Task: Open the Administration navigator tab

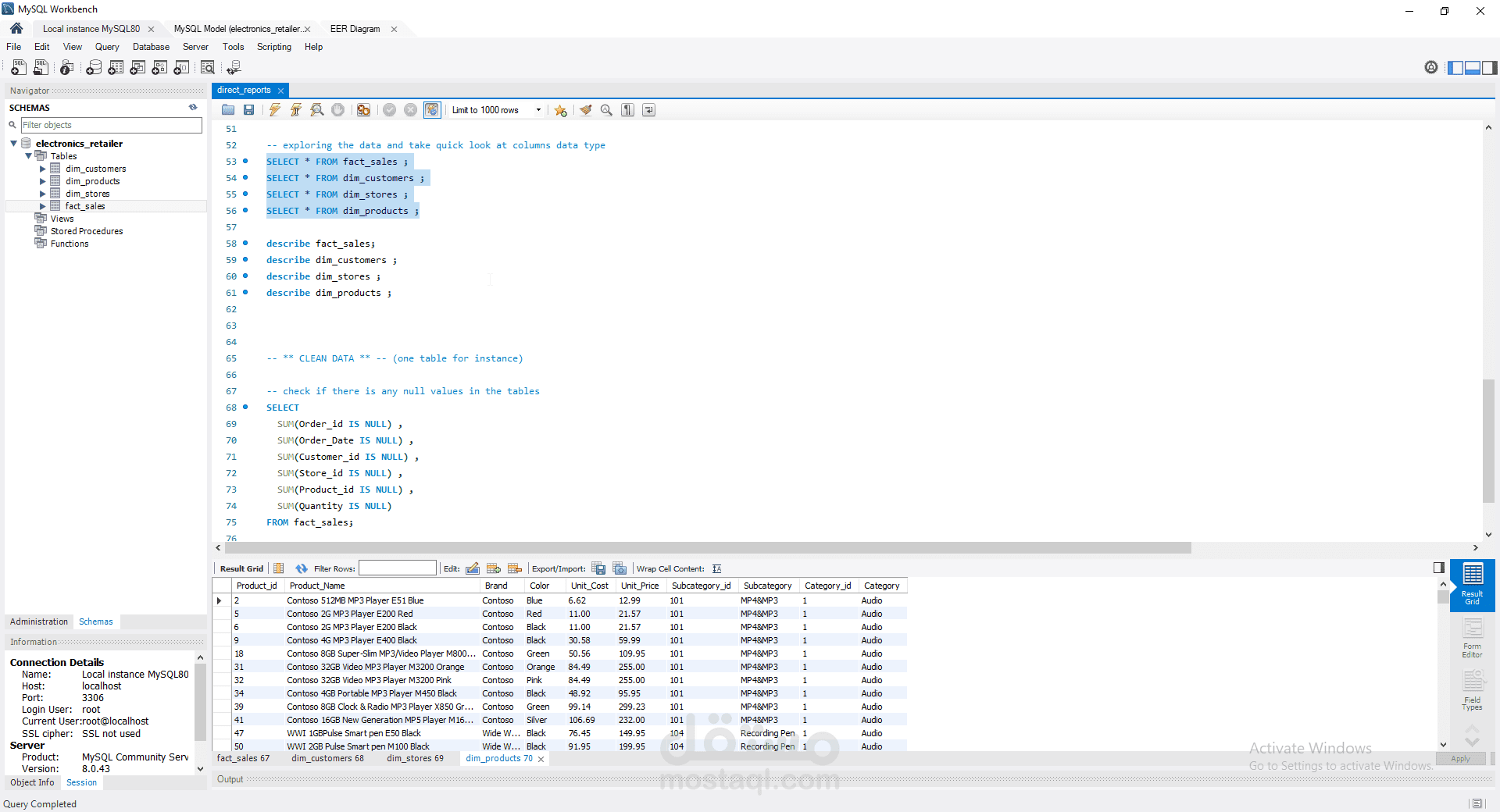Action: coord(39,621)
